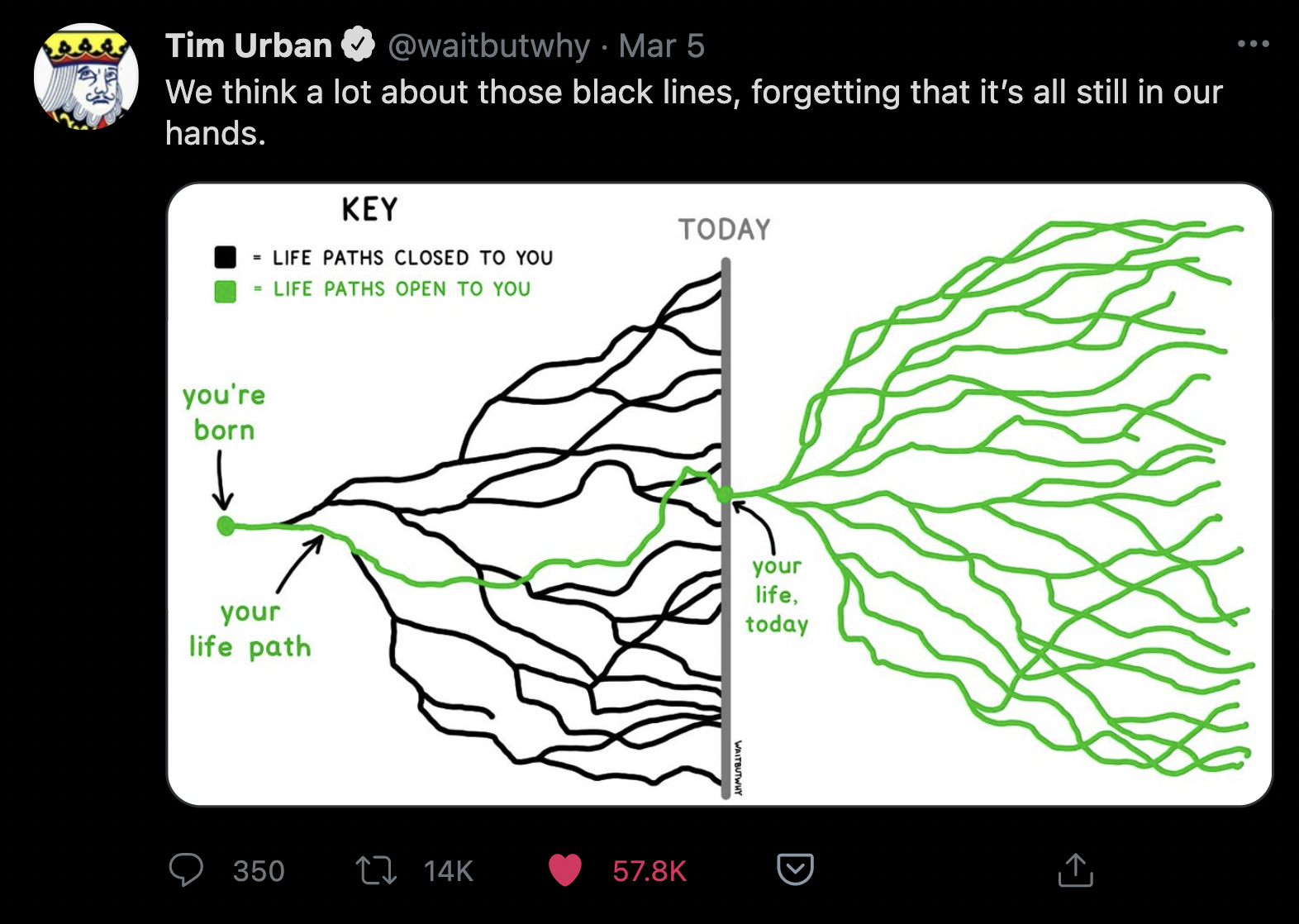Click the green "you're born" starting dot
Viewport: 1299px width, 924px height.
(225, 525)
